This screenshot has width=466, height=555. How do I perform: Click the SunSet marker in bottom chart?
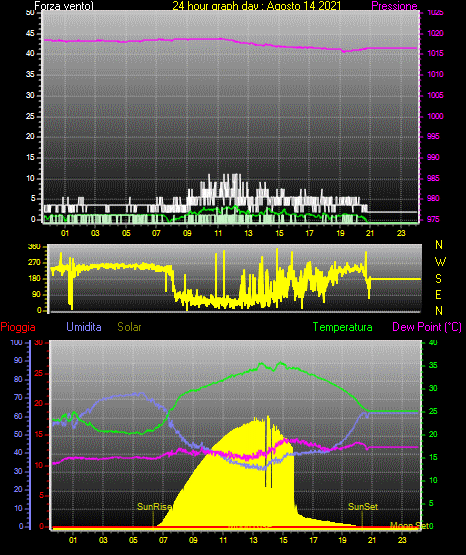pyautogui.click(x=363, y=507)
